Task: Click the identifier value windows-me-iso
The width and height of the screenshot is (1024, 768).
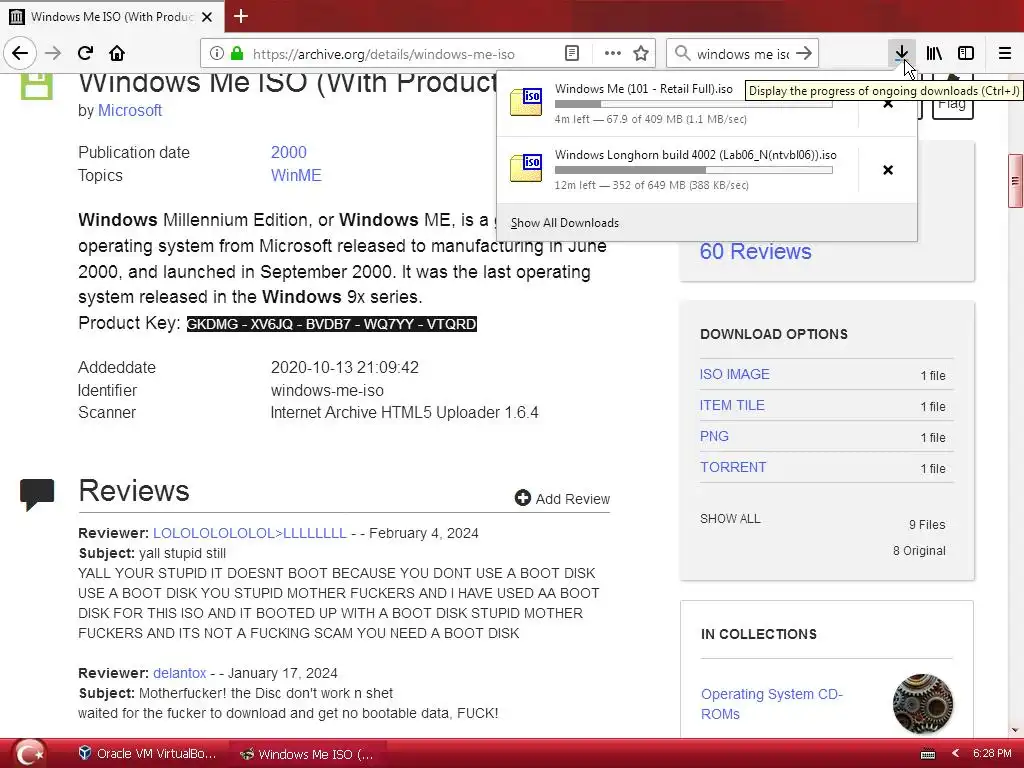Action: point(327,391)
